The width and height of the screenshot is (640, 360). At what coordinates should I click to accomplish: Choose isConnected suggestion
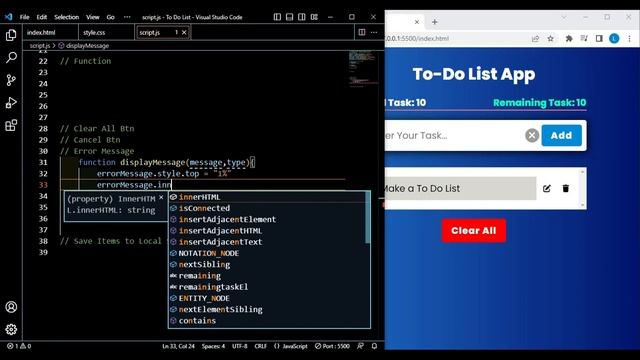267,208
